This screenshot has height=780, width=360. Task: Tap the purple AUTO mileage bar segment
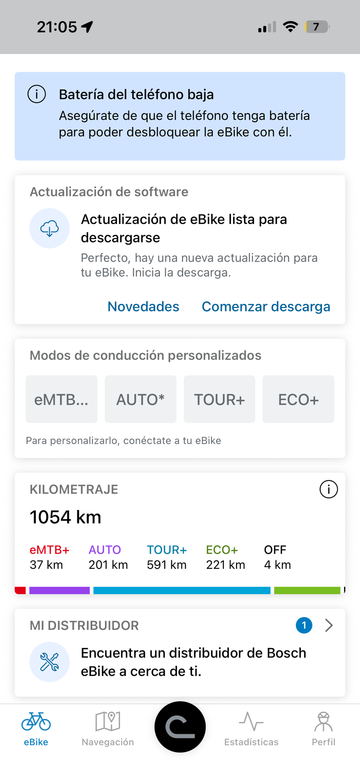[60, 590]
